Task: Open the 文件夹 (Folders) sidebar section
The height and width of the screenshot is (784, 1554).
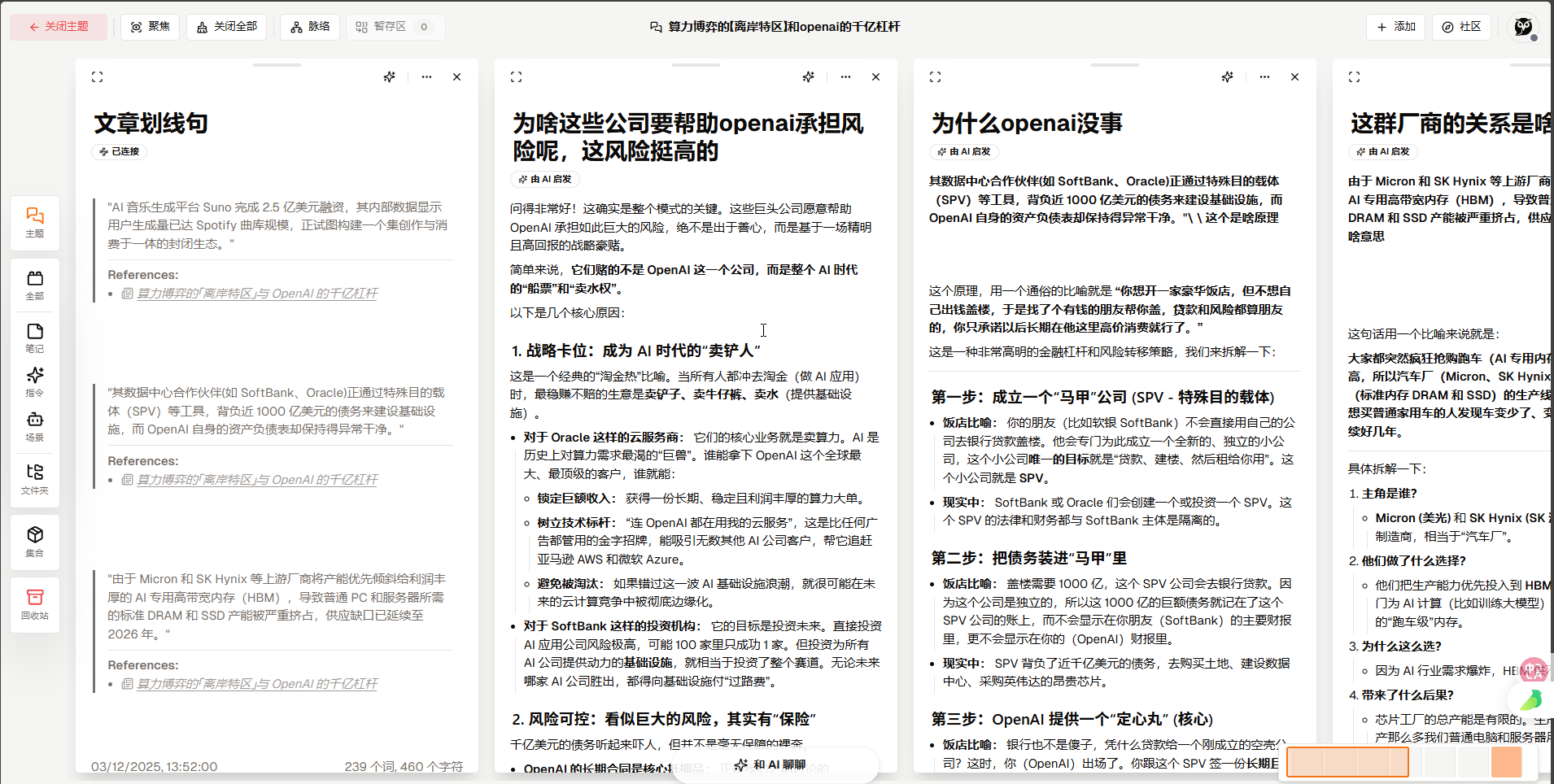Action: tap(35, 478)
